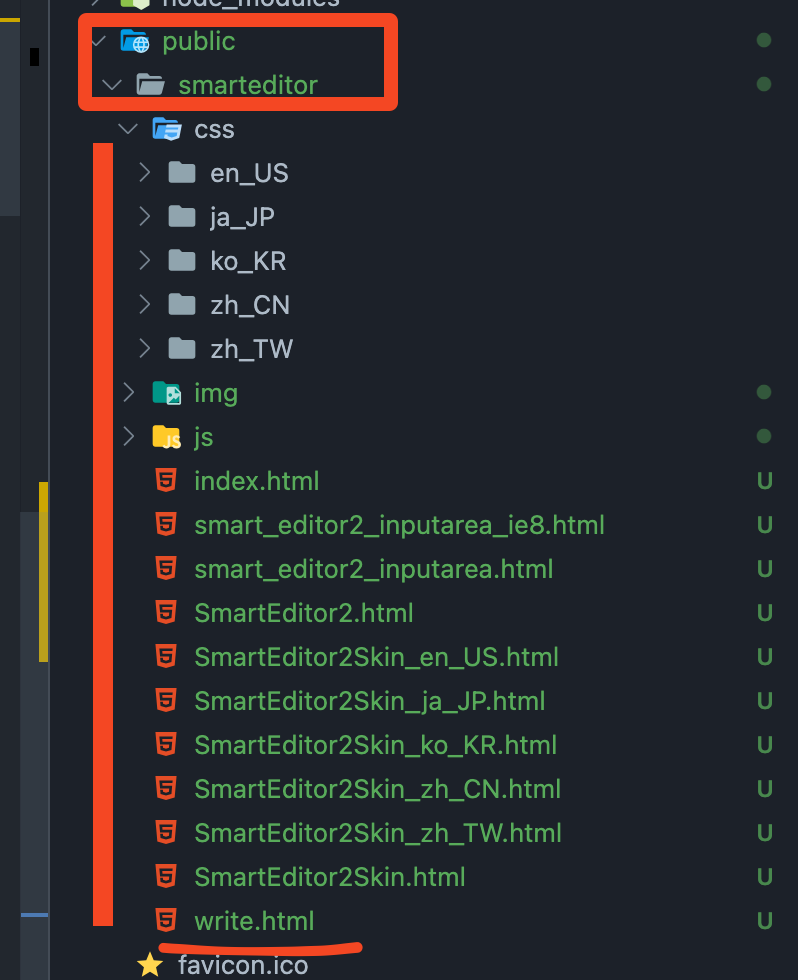
Task: Click the js folder yellow icon
Action: pos(167,437)
